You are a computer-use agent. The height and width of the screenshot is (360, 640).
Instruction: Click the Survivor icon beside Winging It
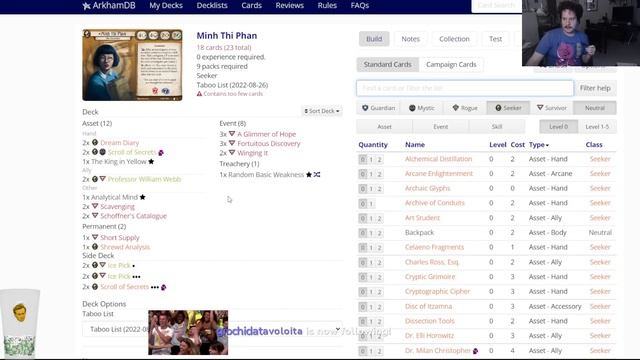coord(232,153)
